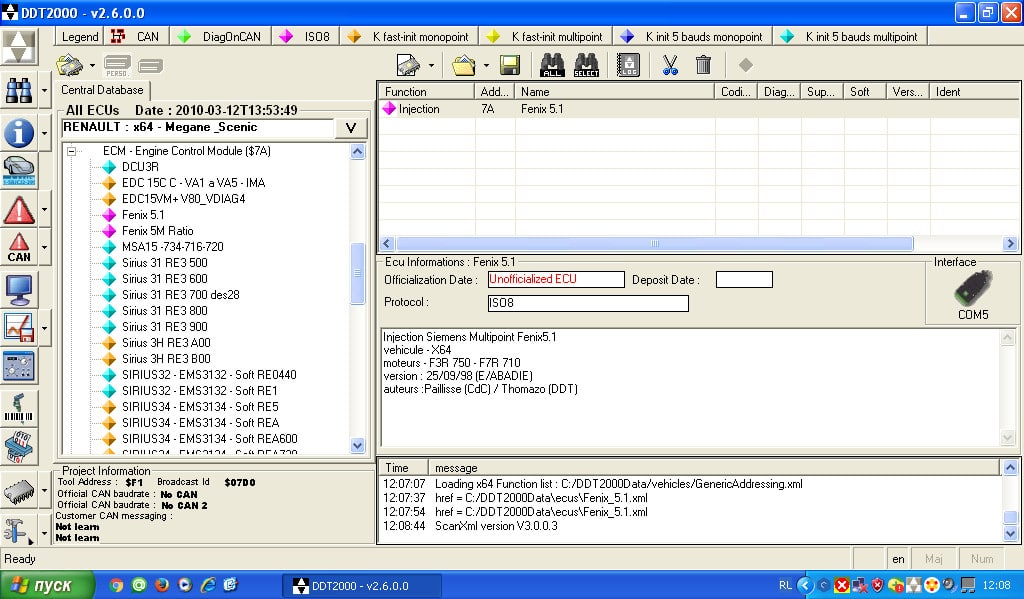Click the Protocol ISO8 input field
The height and width of the screenshot is (599, 1024).
point(588,303)
